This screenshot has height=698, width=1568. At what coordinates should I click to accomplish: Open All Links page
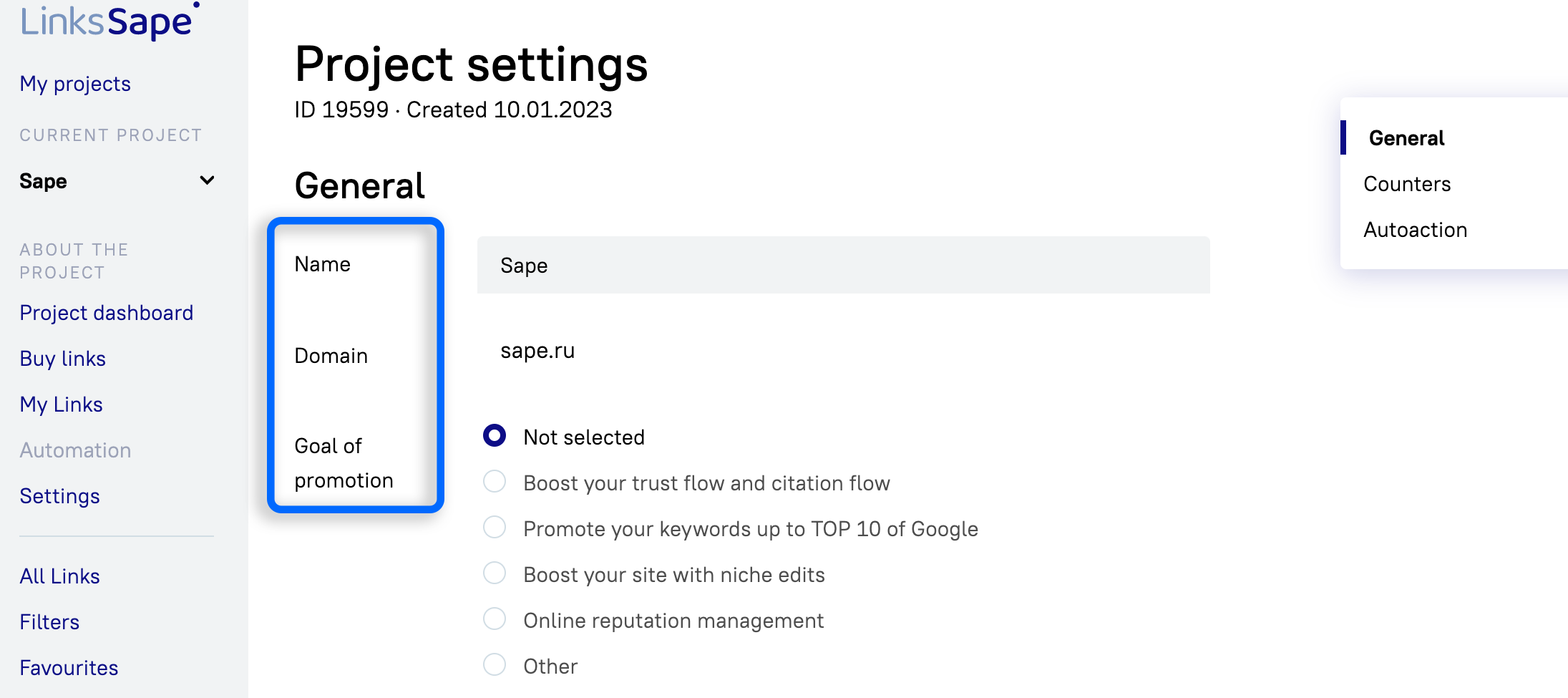pos(60,576)
